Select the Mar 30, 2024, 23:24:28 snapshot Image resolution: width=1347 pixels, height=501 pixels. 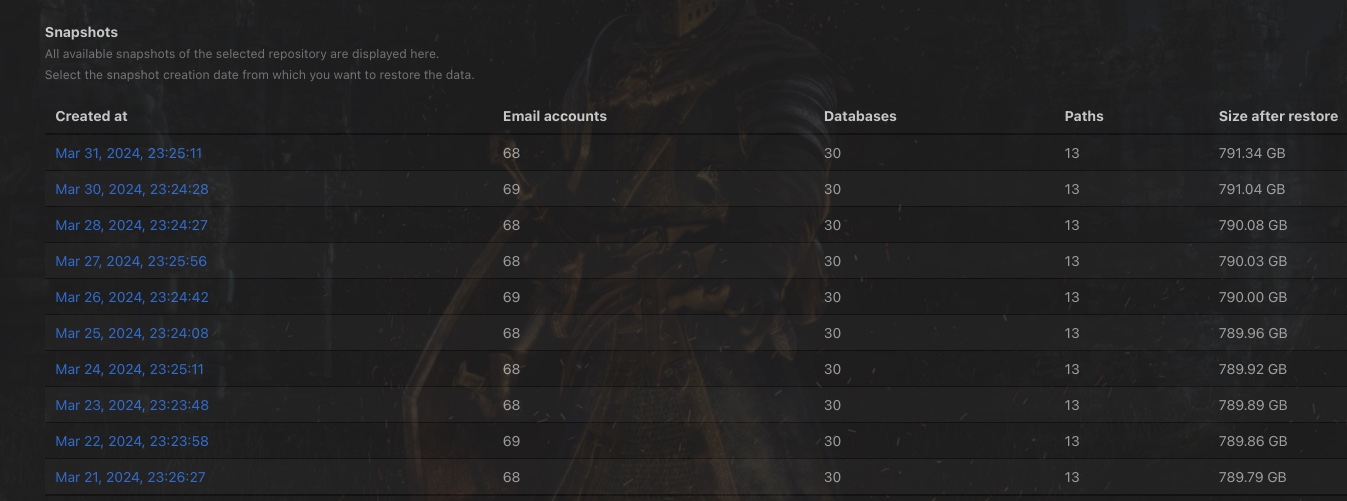[x=131, y=189]
